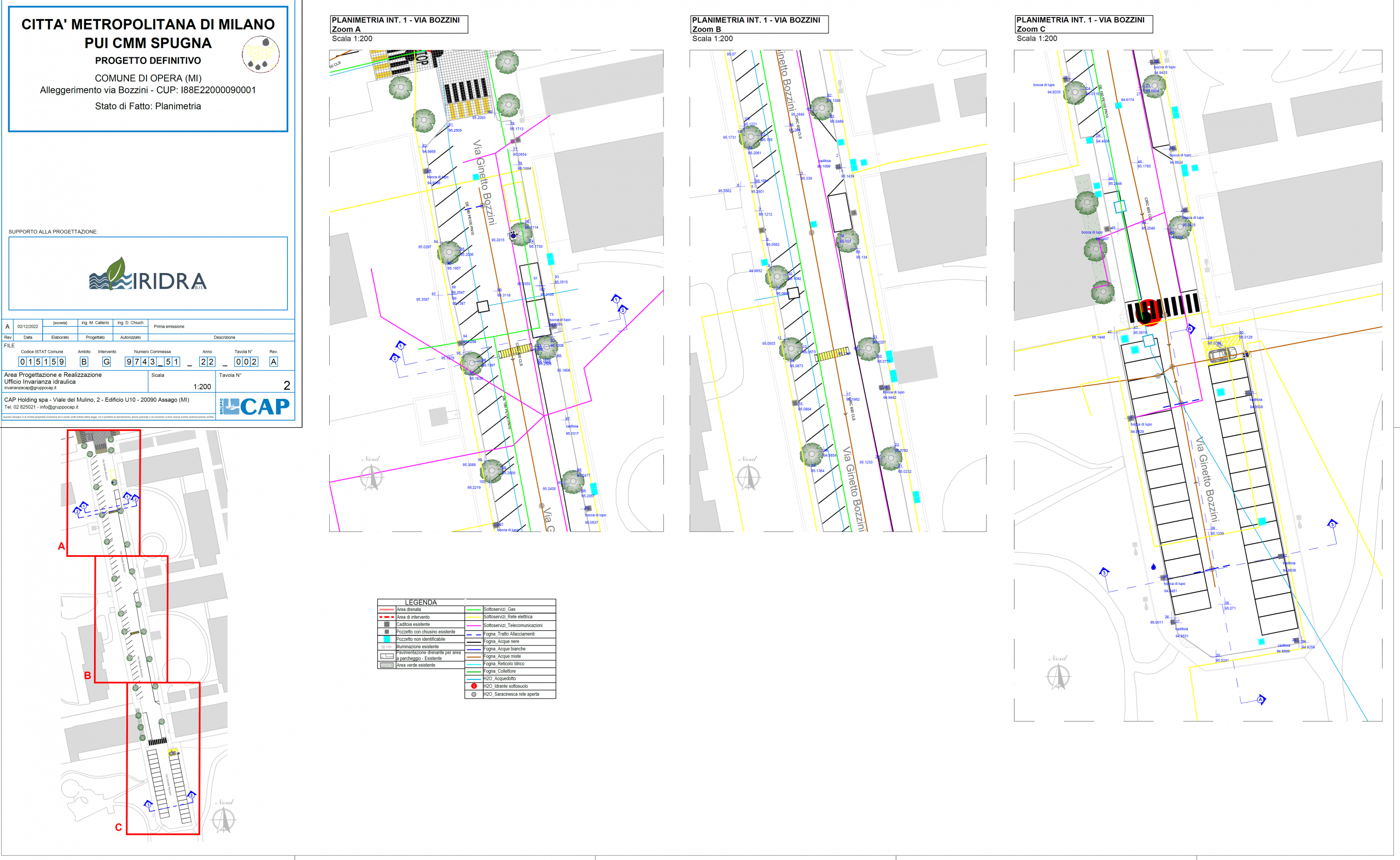Click the Illuminazione esistente legend symbol
Image resolution: width=1400 pixels, height=860 pixels.
tap(387, 647)
